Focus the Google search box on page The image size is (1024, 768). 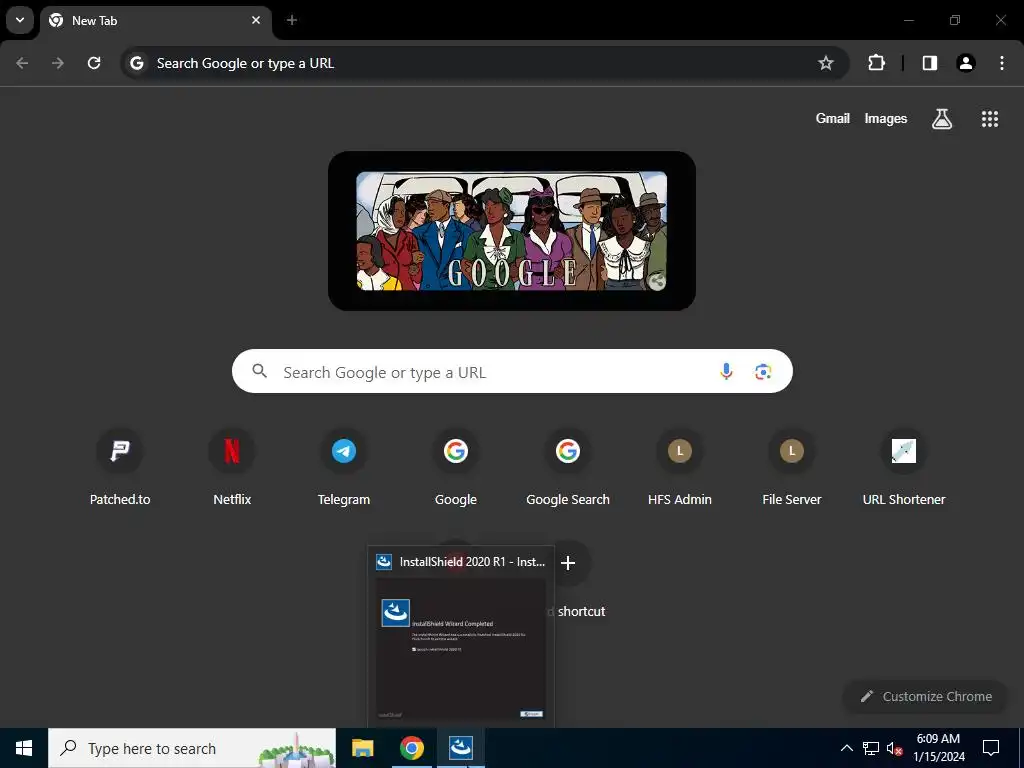coord(513,372)
